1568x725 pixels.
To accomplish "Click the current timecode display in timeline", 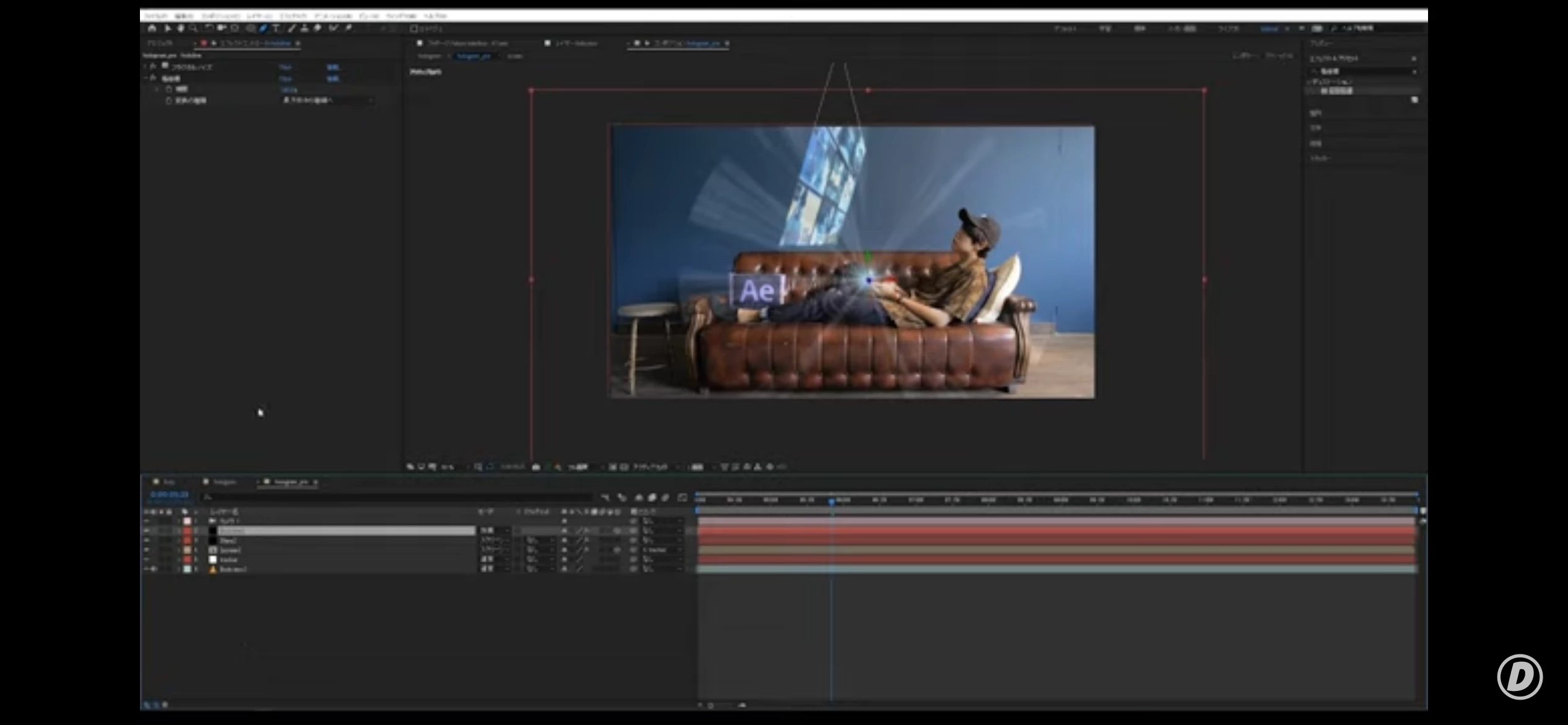I will 168,495.
